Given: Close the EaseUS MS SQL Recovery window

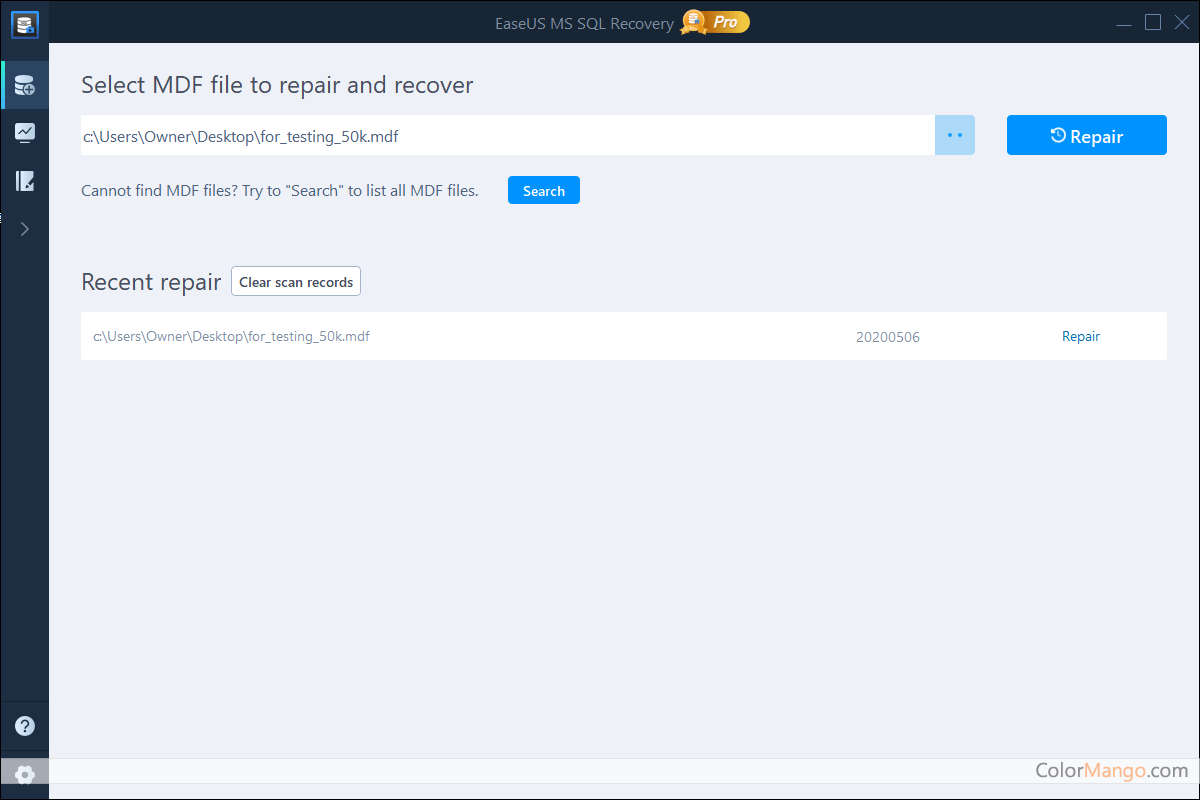Looking at the screenshot, I should 1181,22.
